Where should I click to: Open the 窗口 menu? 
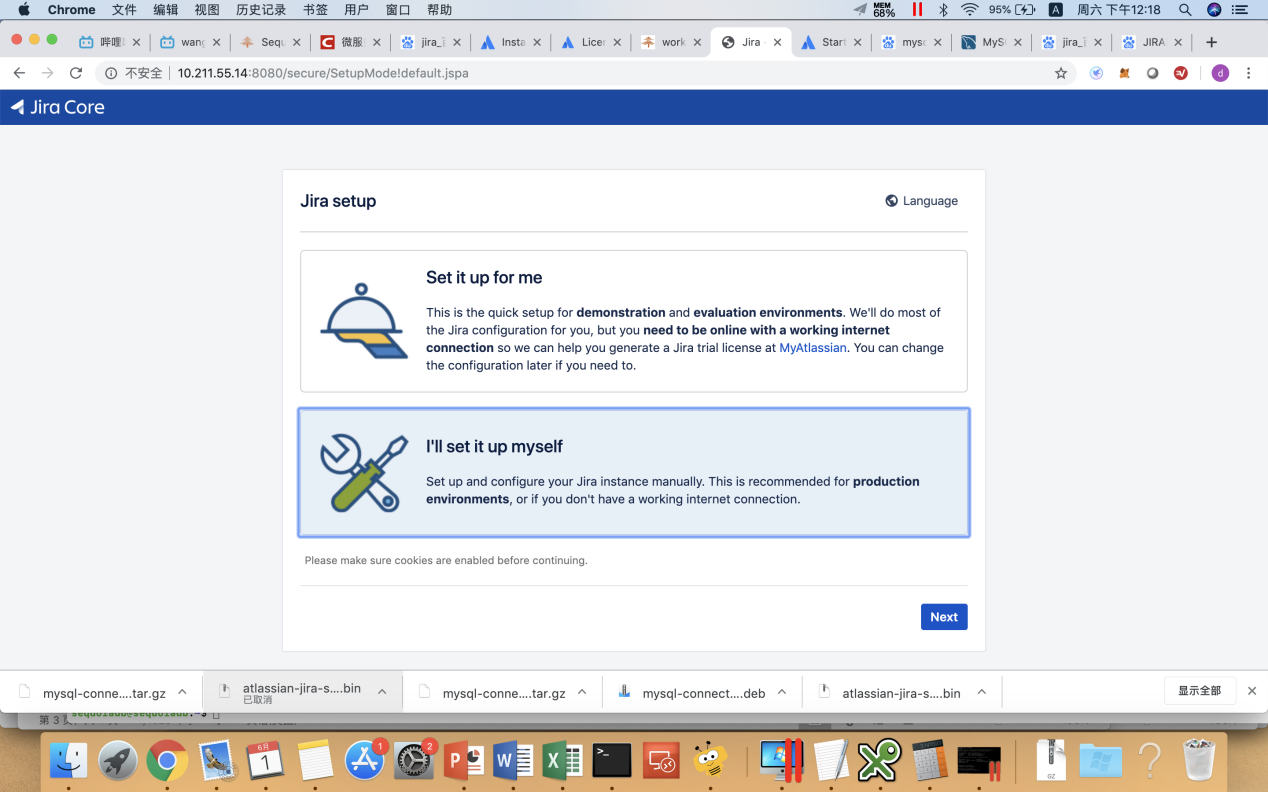click(x=398, y=10)
